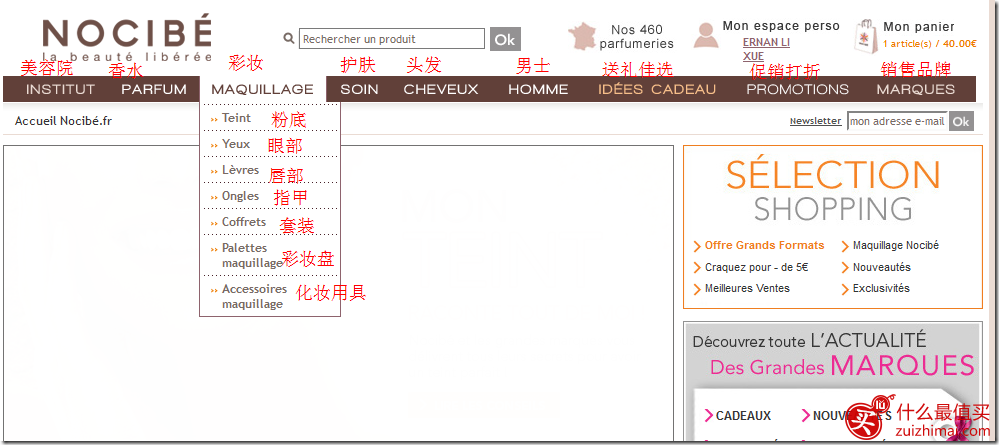Open Nos 460 parfumeries
This screenshot has width=999, height=445.
coord(636,37)
